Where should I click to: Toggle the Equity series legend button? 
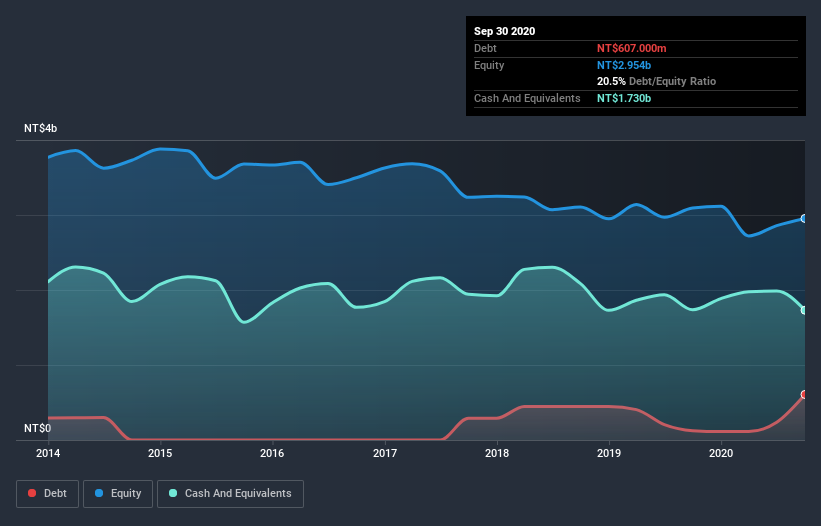[x=118, y=494]
